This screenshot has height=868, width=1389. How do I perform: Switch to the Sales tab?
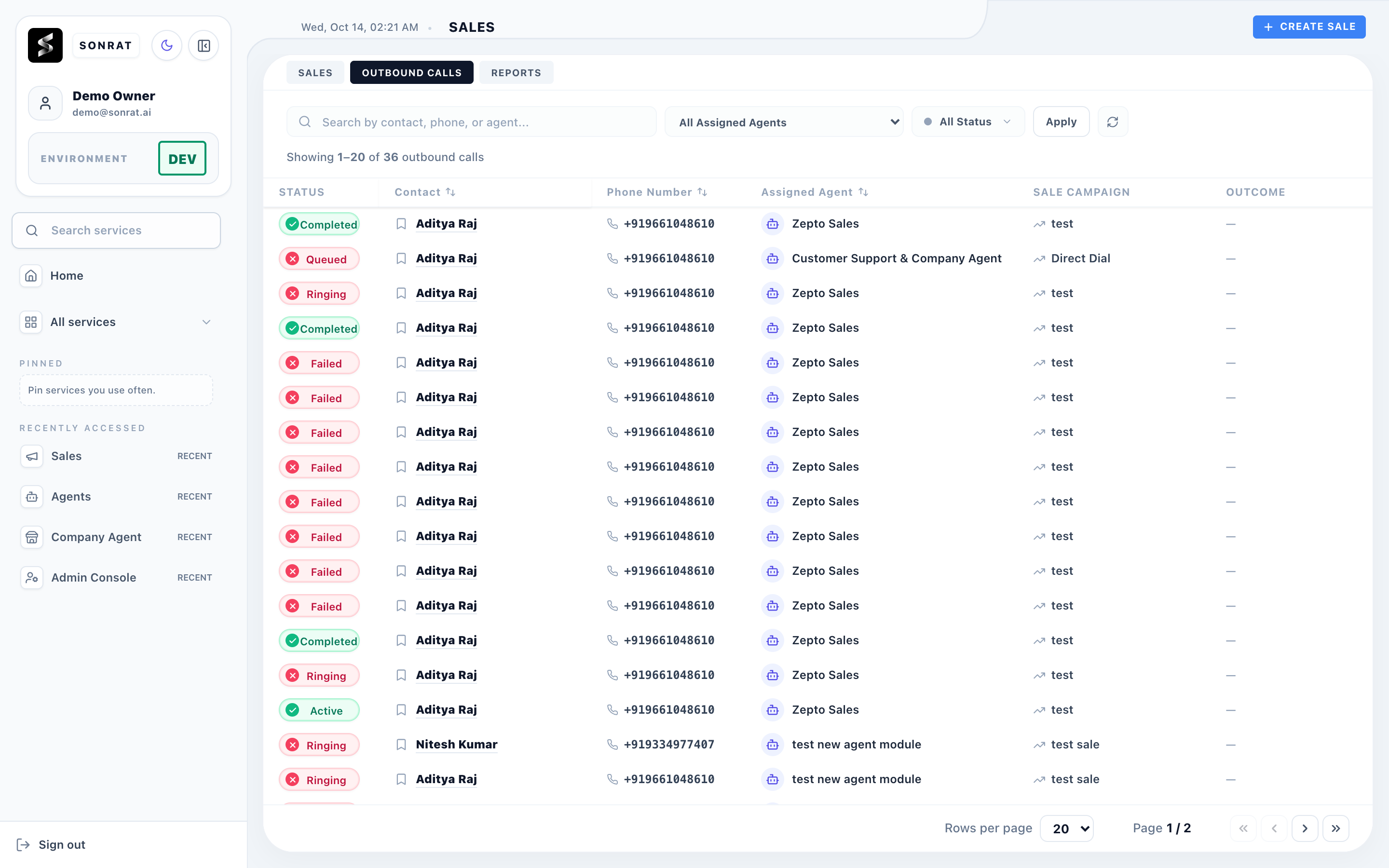315,73
